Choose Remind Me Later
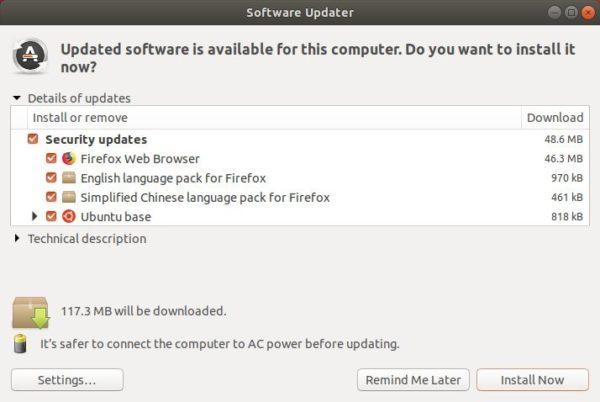600x402 pixels. pyautogui.click(x=413, y=380)
